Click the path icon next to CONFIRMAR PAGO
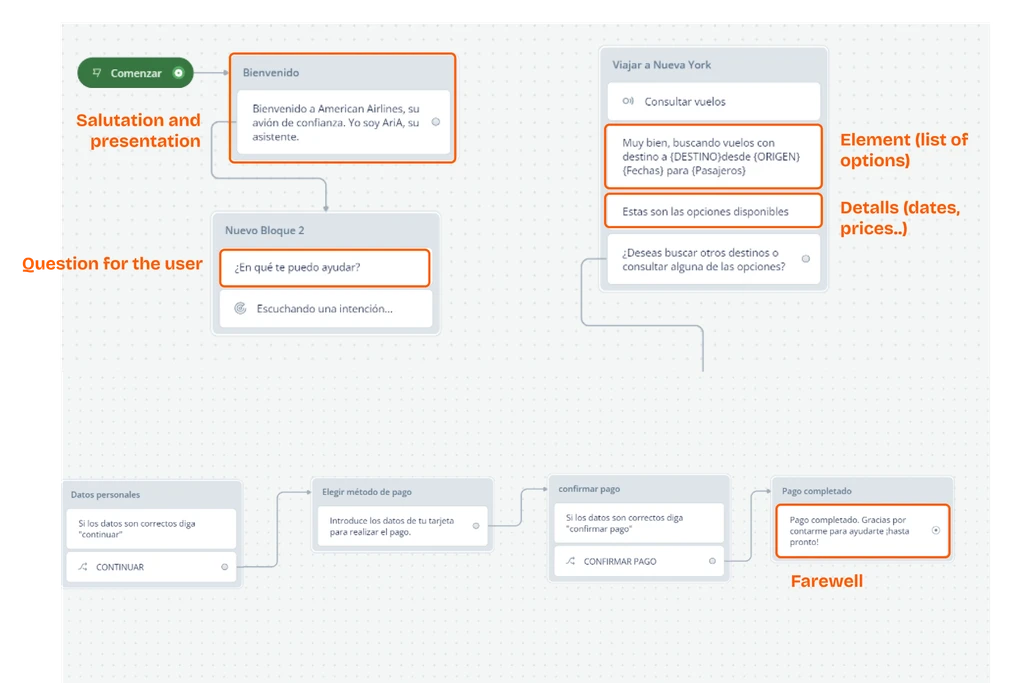Viewport: 1024px width, 683px height. 570,561
